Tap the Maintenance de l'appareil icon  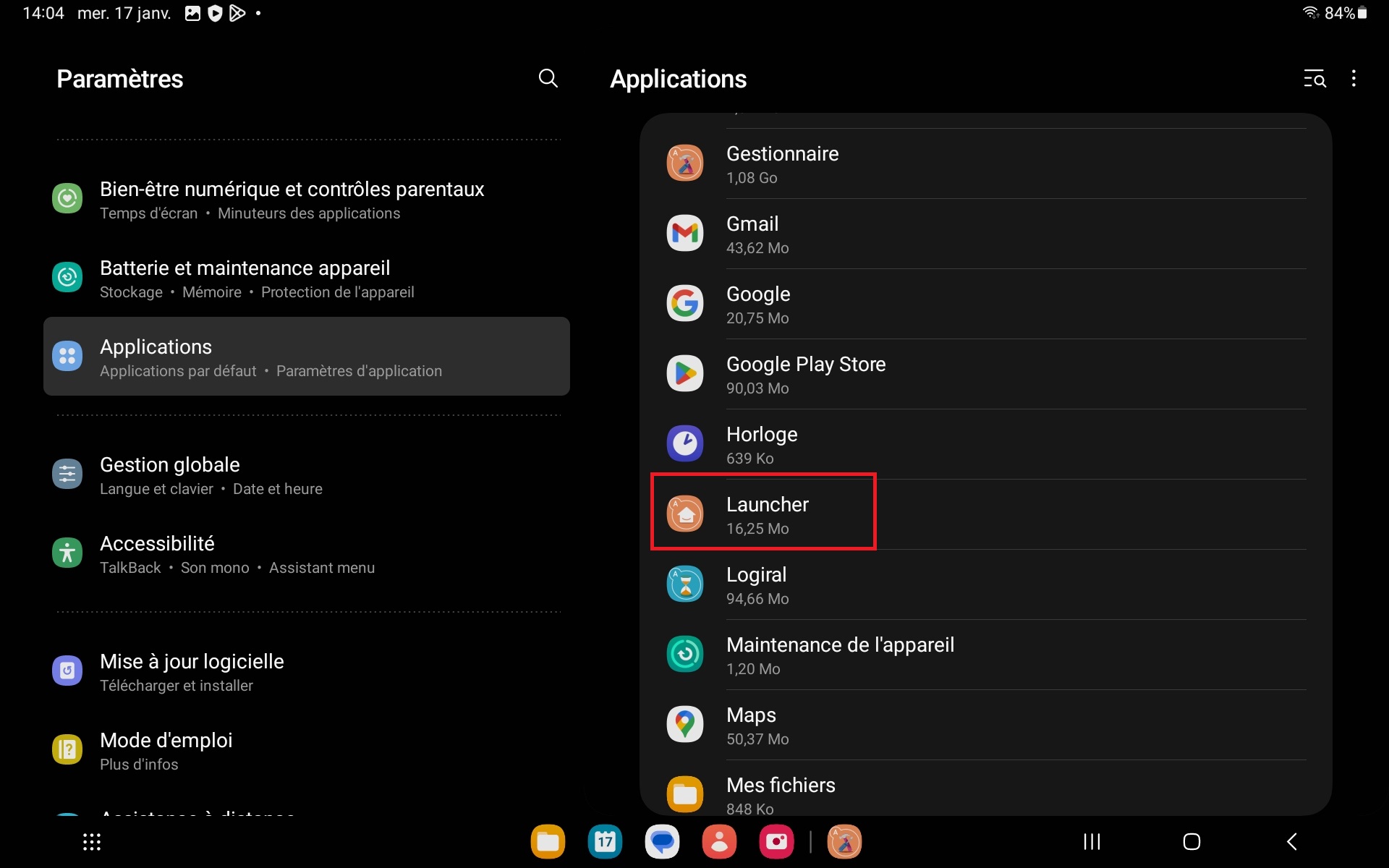coord(684,654)
